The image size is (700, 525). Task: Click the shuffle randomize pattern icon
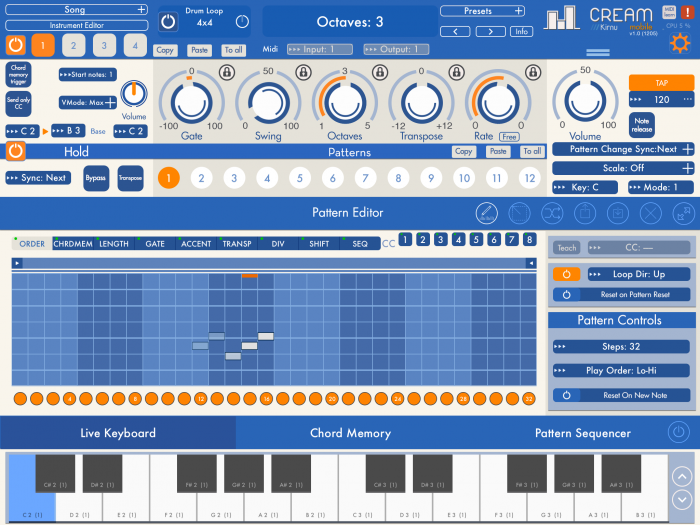(552, 213)
